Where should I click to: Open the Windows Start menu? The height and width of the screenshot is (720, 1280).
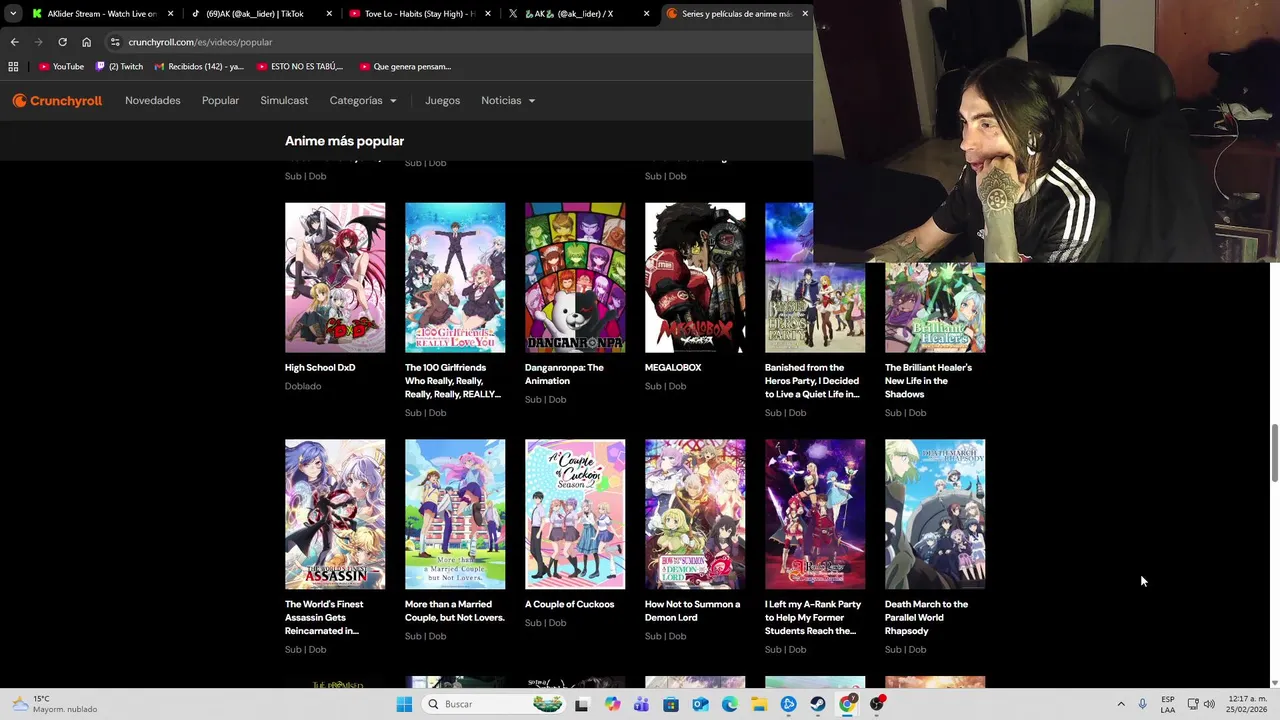(x=404, y=704)
